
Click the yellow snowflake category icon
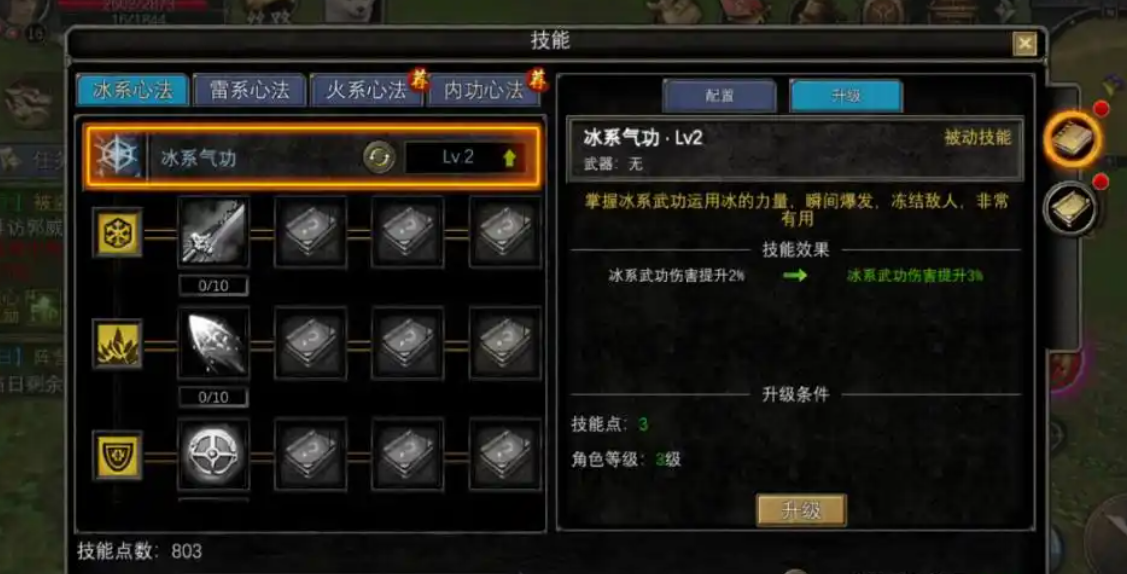[117, 232]
